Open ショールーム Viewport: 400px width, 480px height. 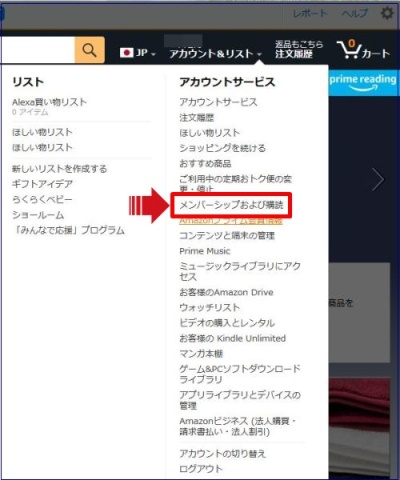[38, 215]
